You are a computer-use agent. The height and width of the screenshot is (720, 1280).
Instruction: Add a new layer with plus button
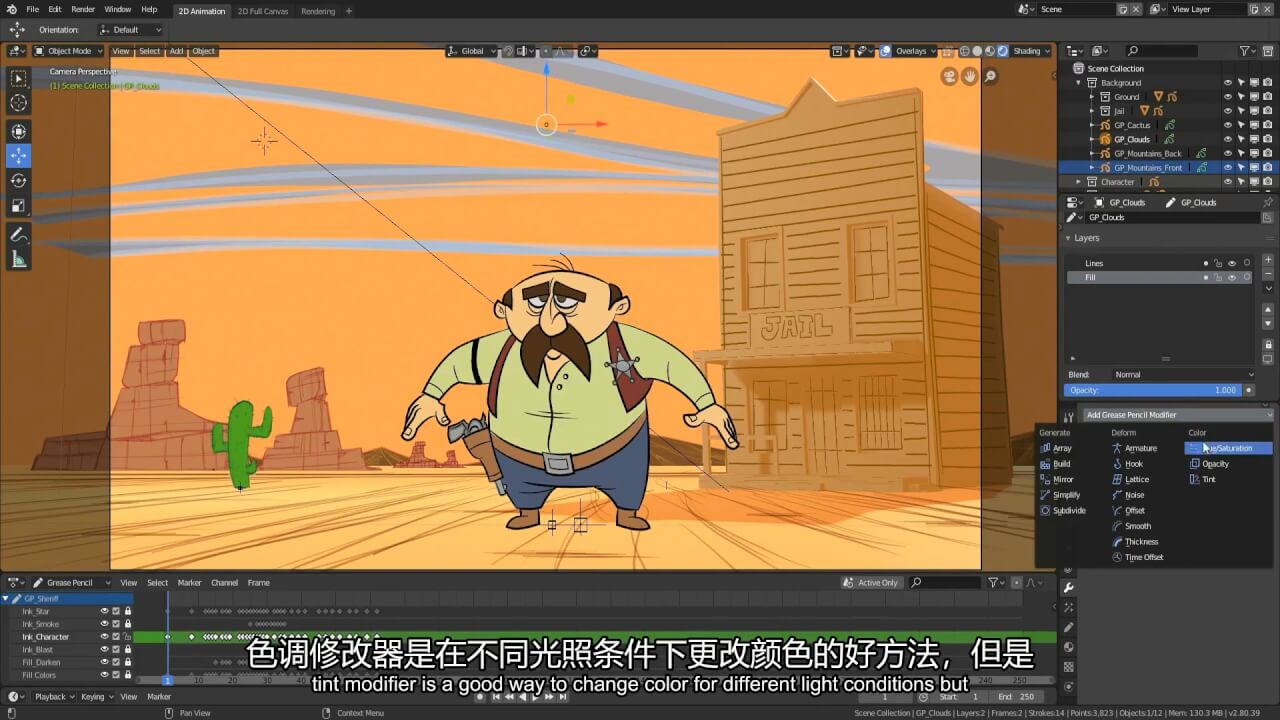(x=1268, y=262)
